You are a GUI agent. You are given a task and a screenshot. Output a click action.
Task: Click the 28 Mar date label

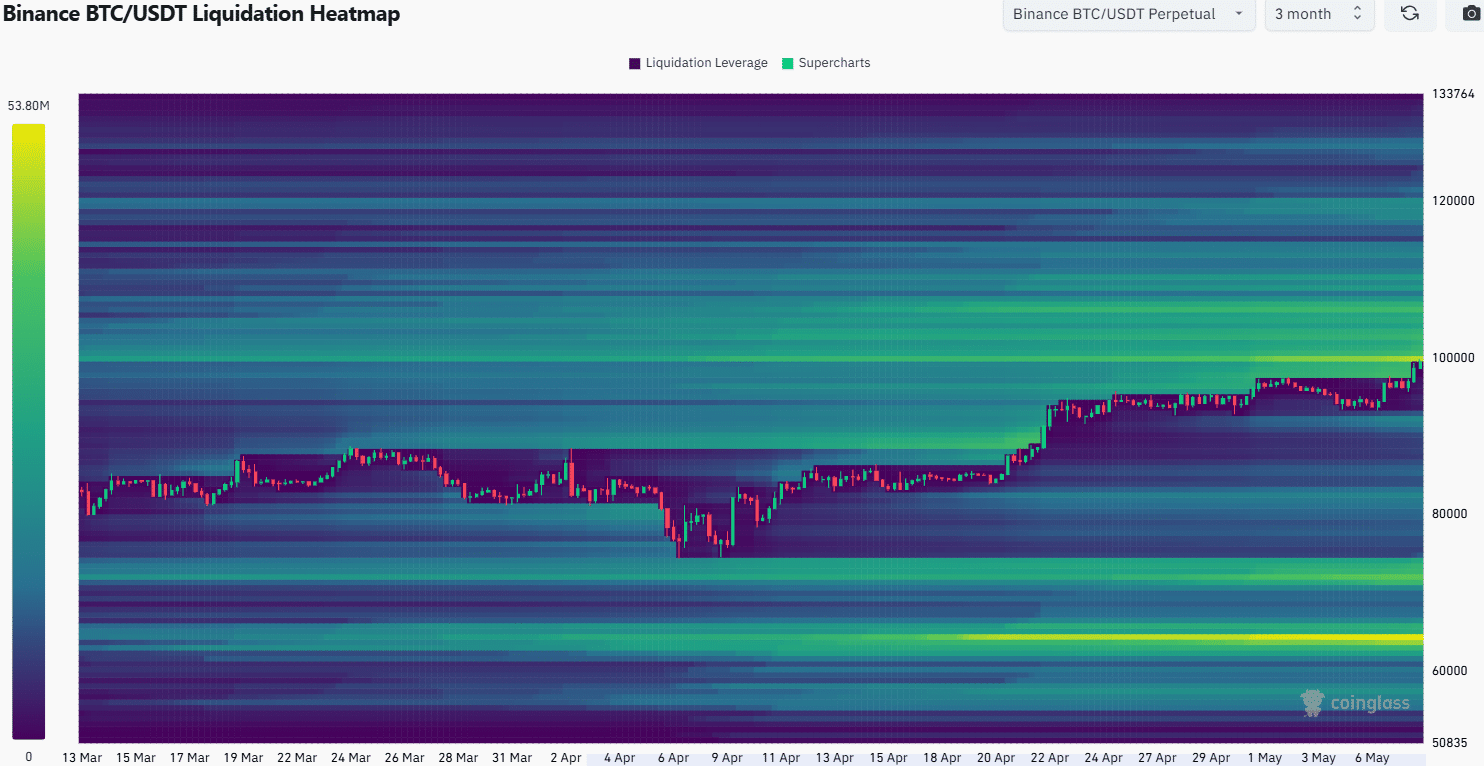tap(458, 758)
